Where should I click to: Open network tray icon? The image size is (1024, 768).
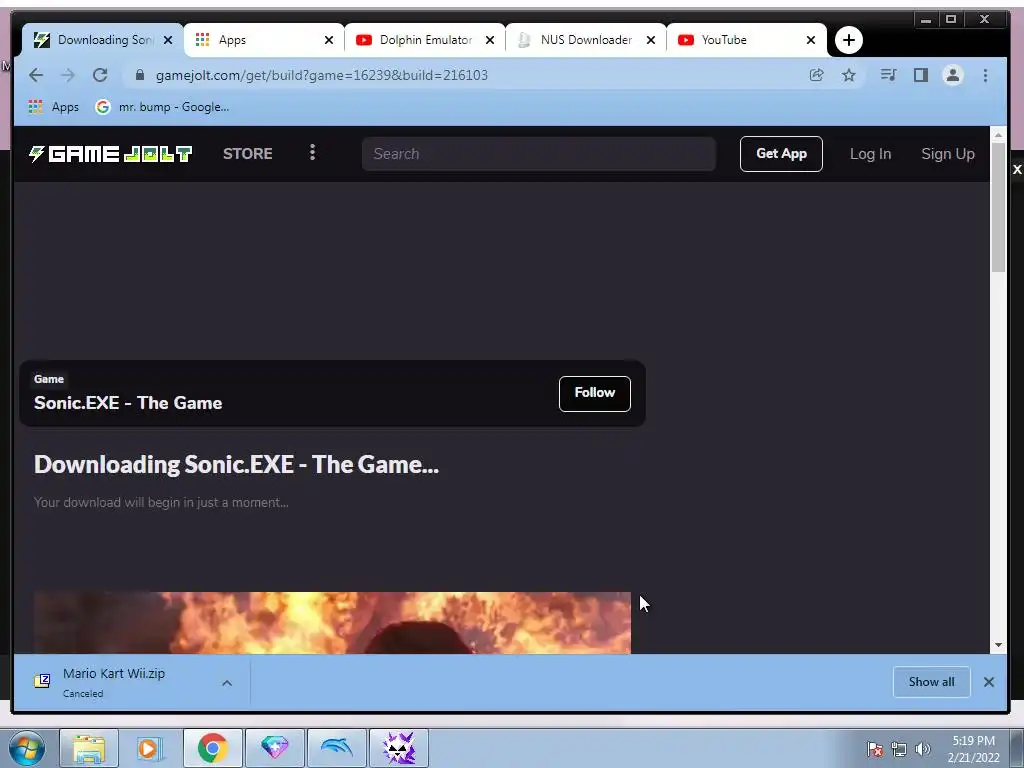(x=899, y=749)
